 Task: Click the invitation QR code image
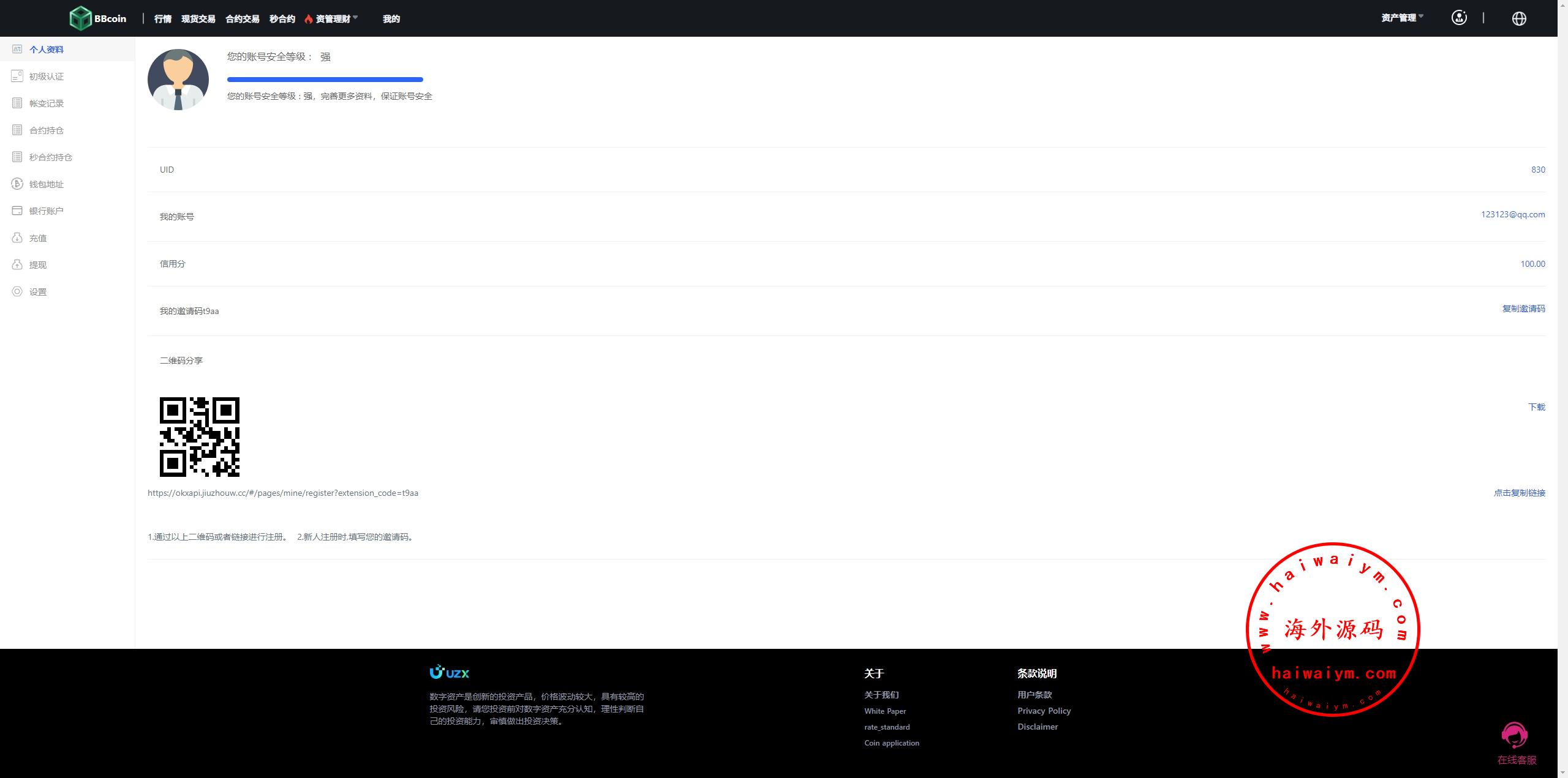200,436
